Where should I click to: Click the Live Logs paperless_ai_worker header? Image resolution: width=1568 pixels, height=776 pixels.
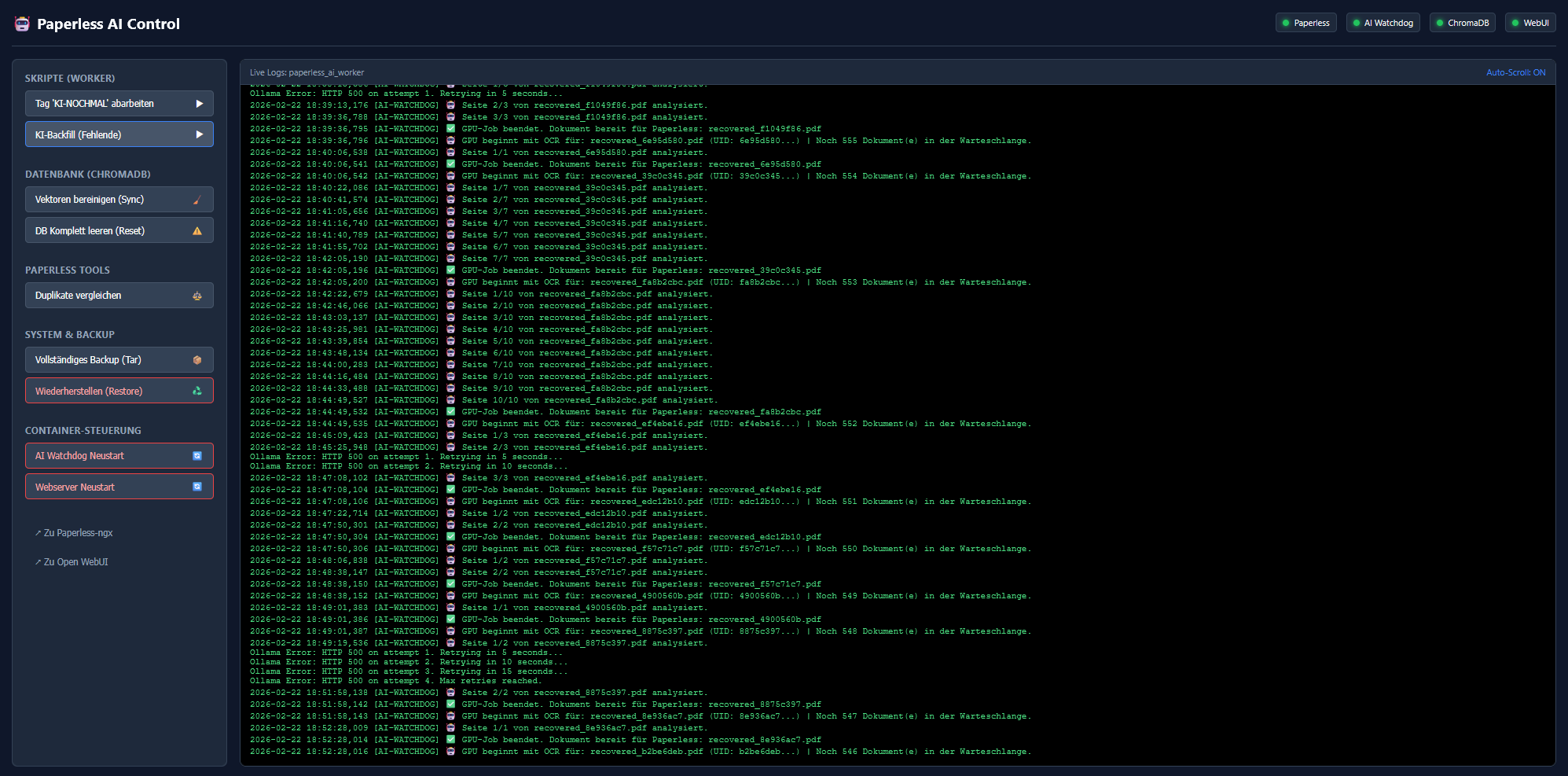tap(307, 72)
